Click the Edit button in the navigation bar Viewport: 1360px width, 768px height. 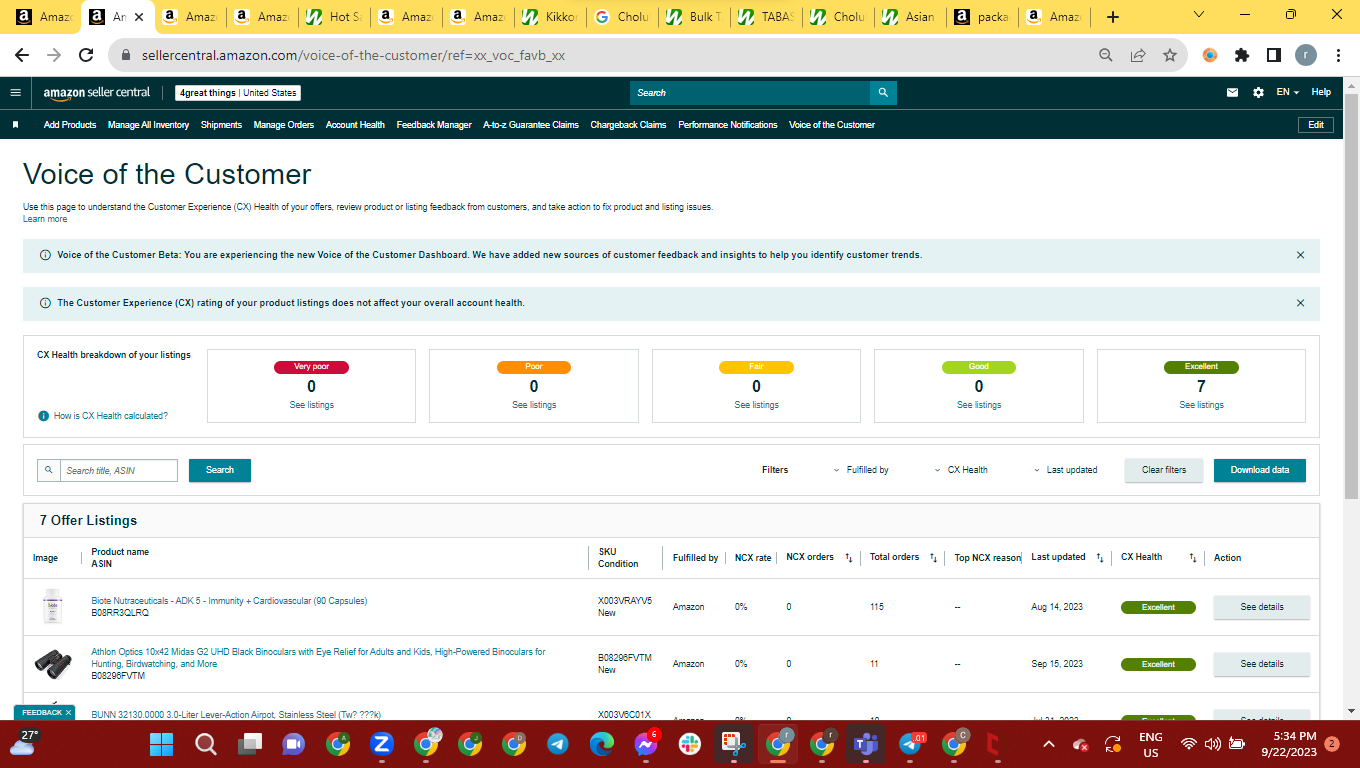(x=1316, y=125)
